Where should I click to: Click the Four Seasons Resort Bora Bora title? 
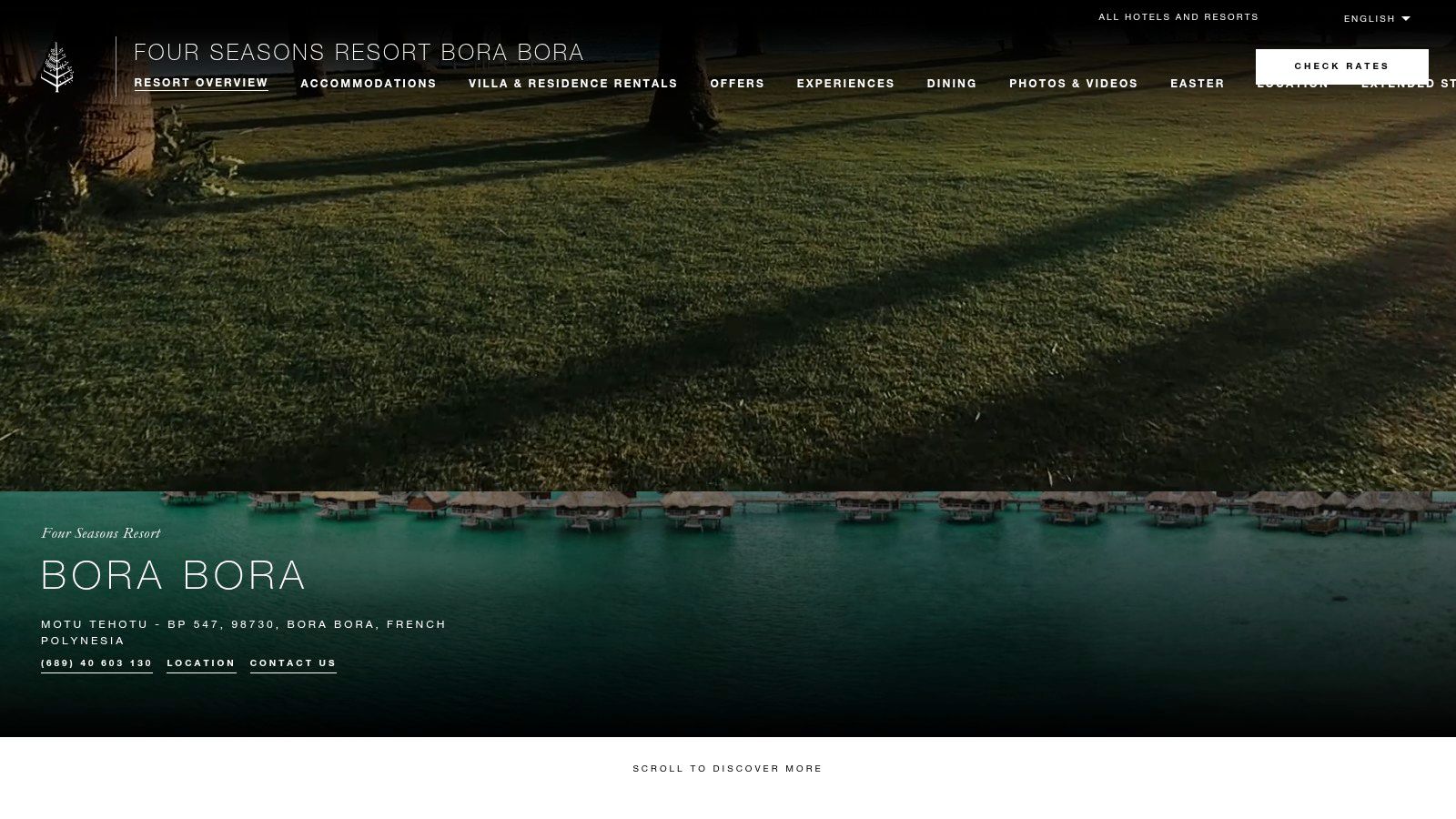(x=359, y=53)
